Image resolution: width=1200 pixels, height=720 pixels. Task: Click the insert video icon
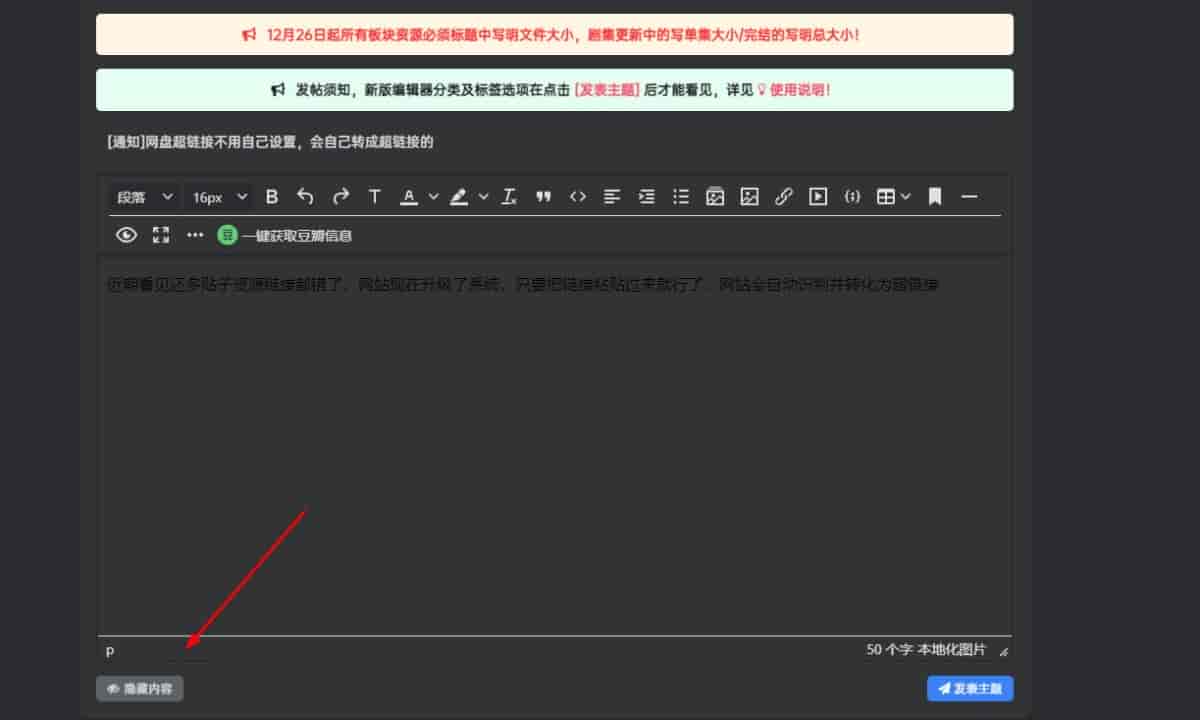coord(818,197)
